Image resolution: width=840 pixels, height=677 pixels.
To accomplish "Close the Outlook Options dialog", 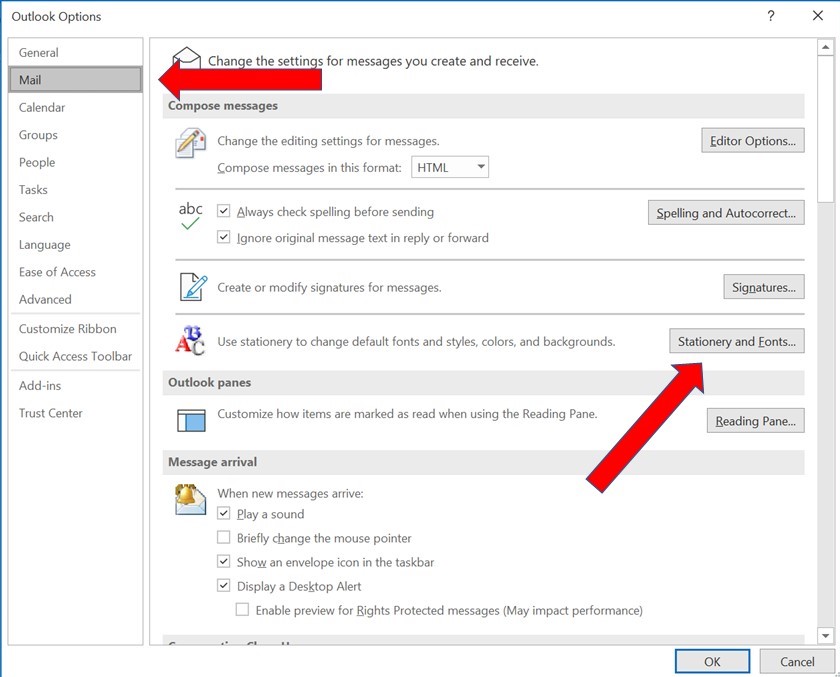I will tap(818, 16).
